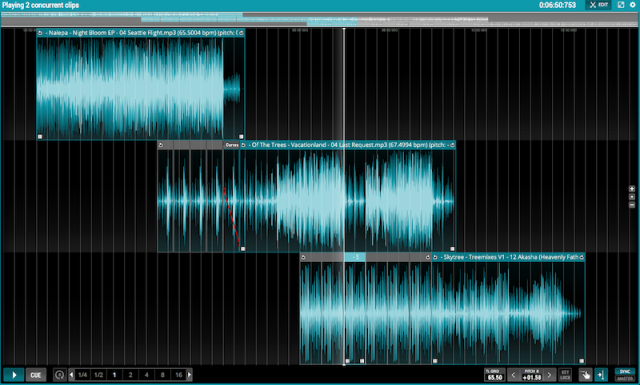Click the loop icon before Of The Trees title
The width and height of the screenshot is (640, 385).
[243, 145]
